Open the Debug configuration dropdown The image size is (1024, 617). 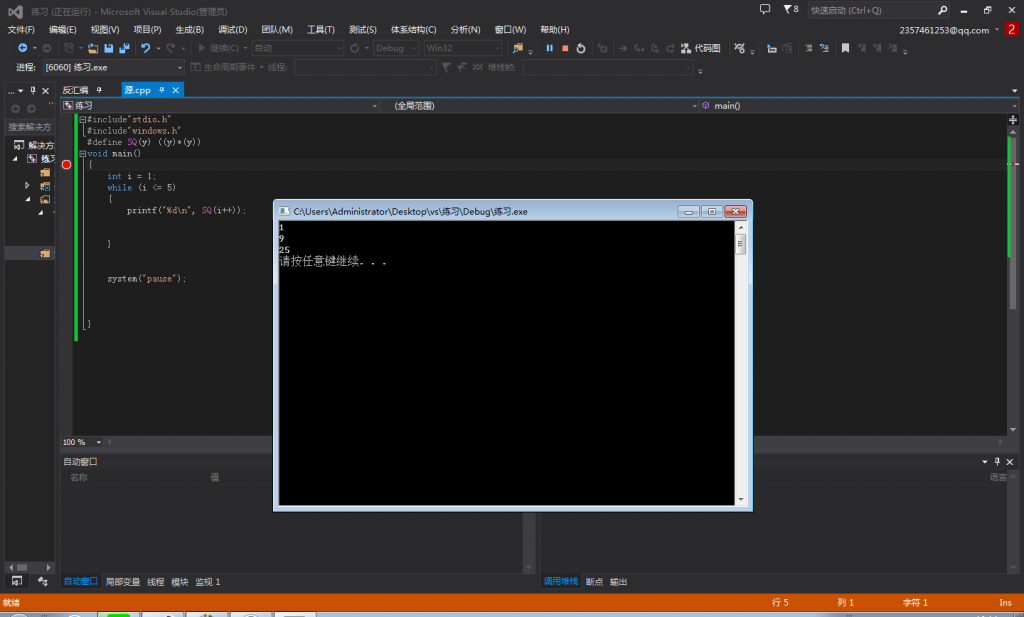click(396, 48)
